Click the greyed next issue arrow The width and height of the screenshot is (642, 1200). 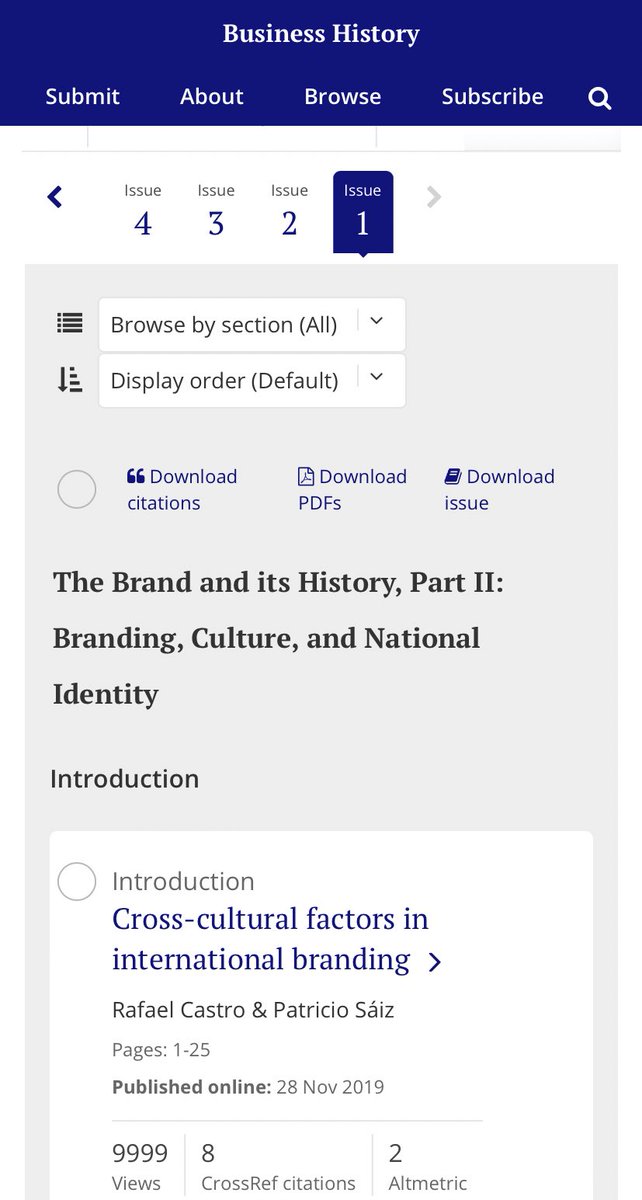(x=434, y=197)
